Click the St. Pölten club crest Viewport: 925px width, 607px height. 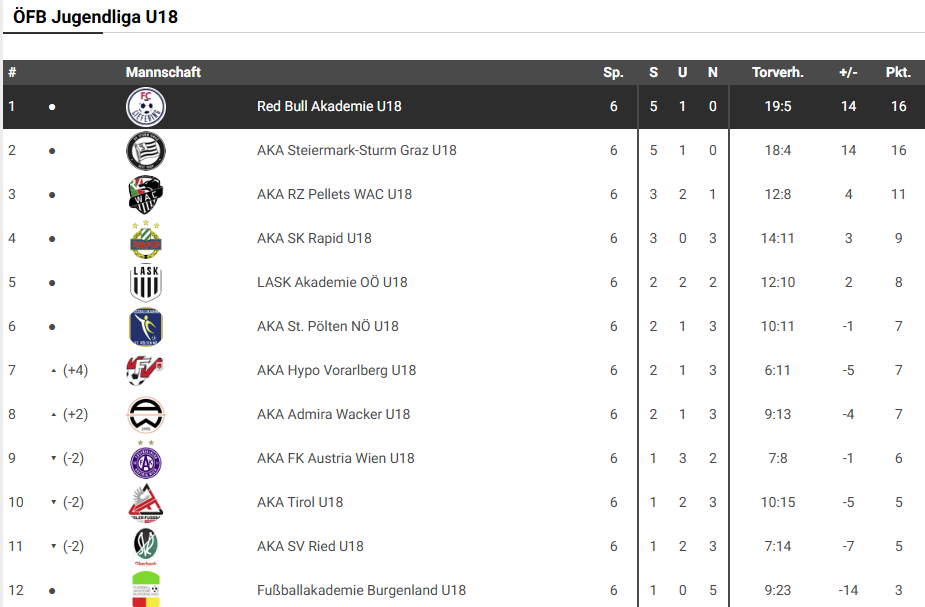click(146, 327)
